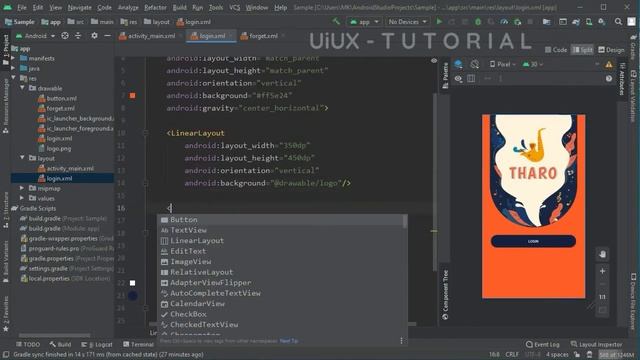Click the orientation rotate icon in preview
Viewport: 640px width, 360px height.
[474, 64]
